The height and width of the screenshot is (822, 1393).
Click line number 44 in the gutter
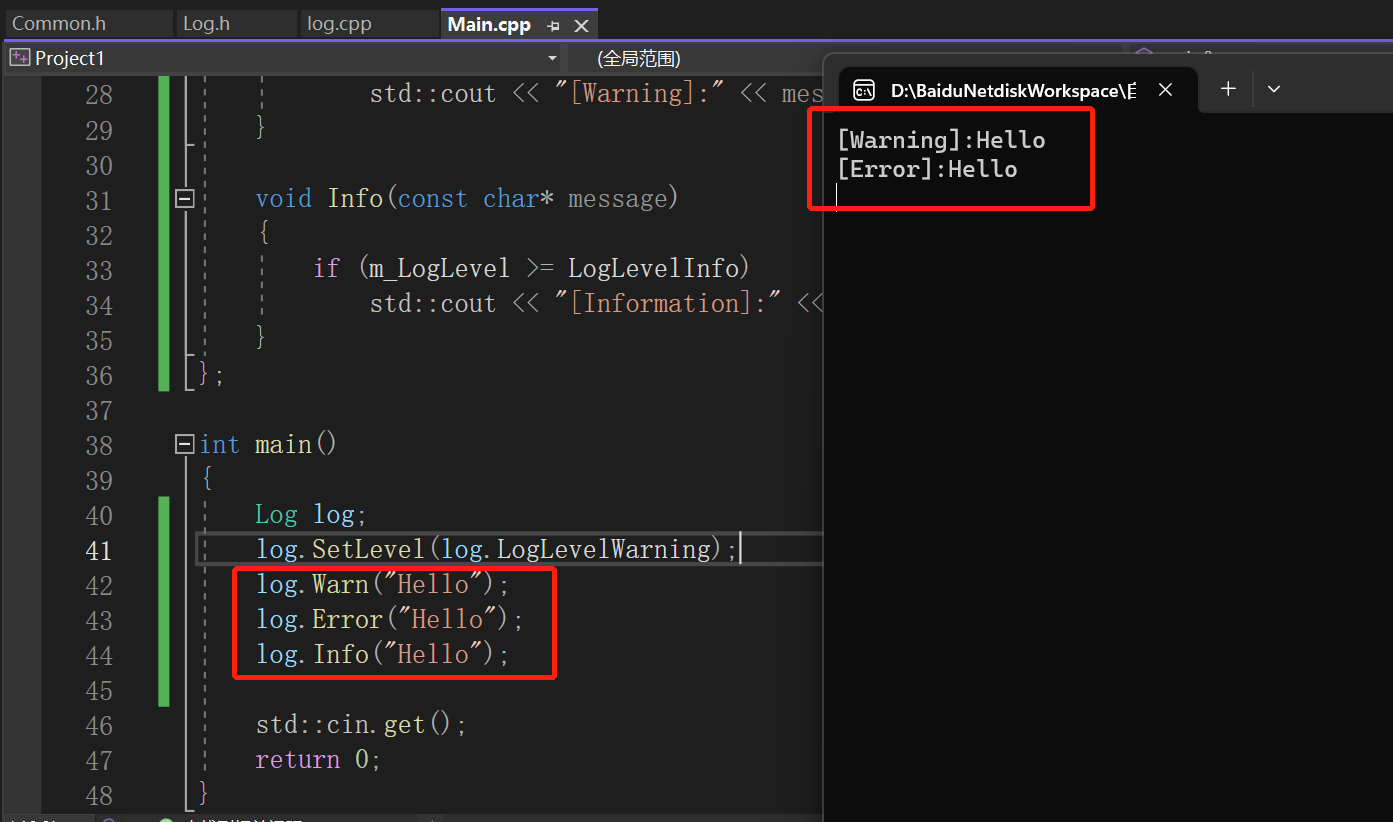click(99, 655)
